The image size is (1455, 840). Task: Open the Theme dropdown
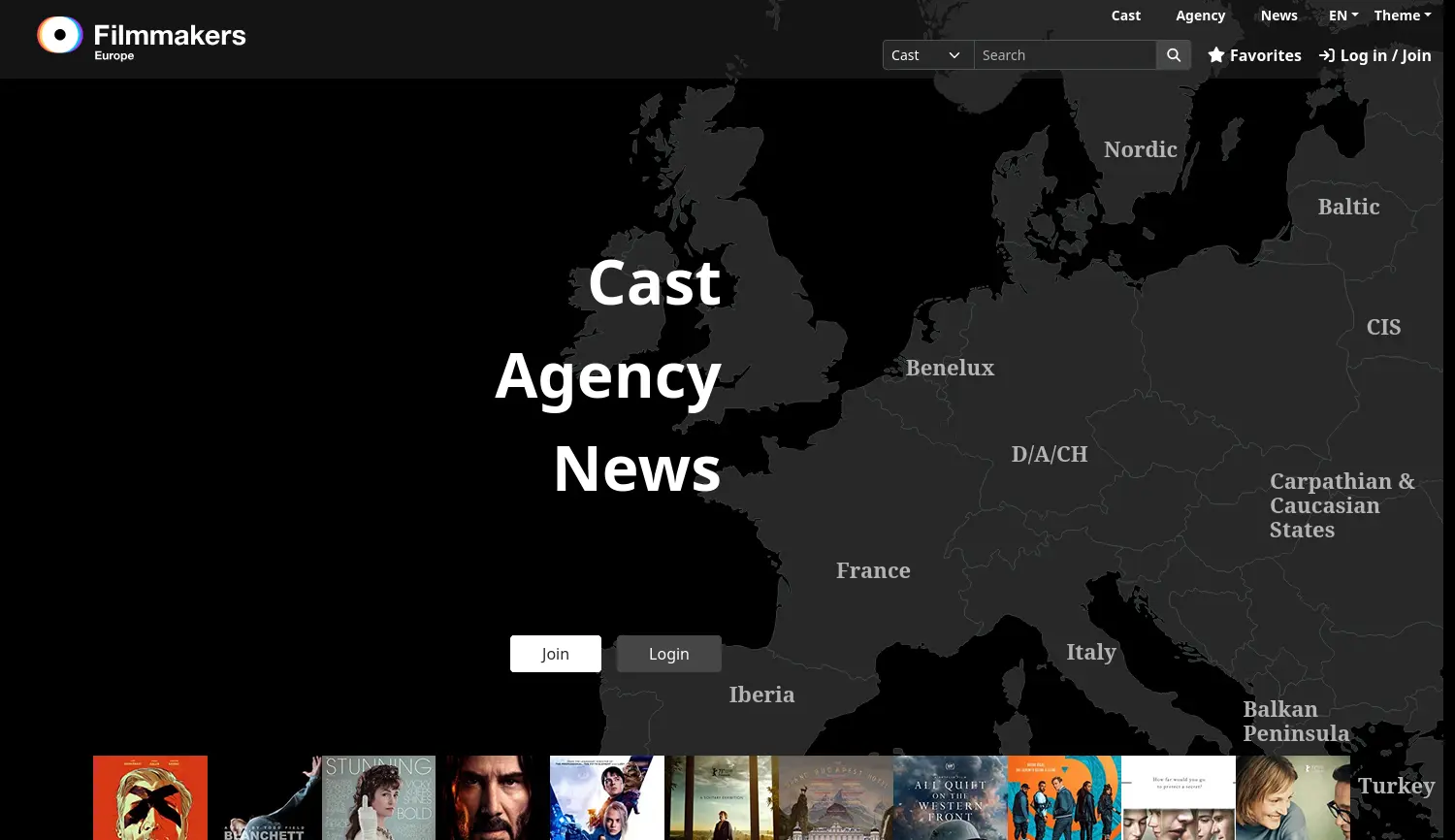[1401, 15]
